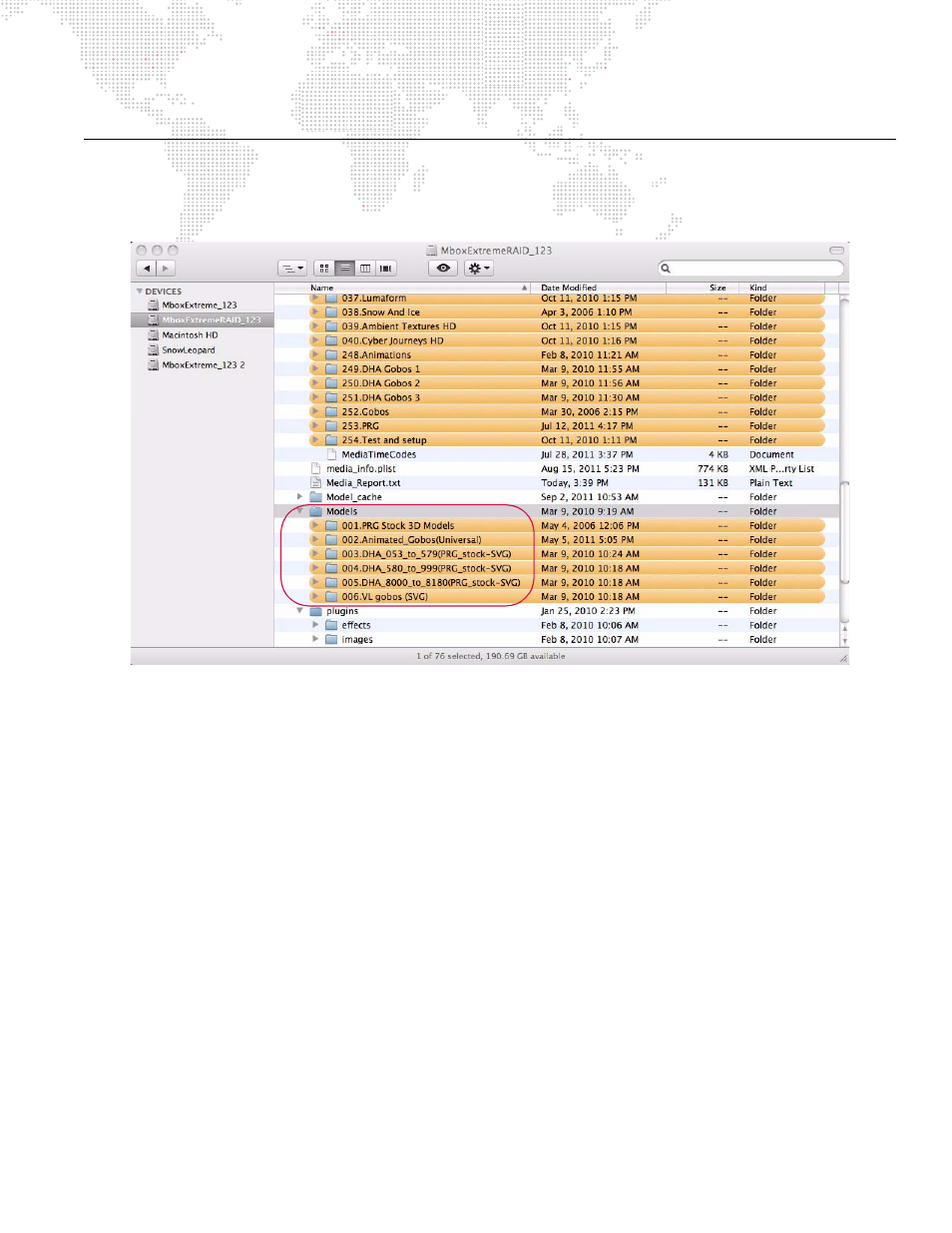This screenshot has height=1233, width=952.
Task: Toggle the toolbar with the pill button
Action: click(x=836, y=251)
